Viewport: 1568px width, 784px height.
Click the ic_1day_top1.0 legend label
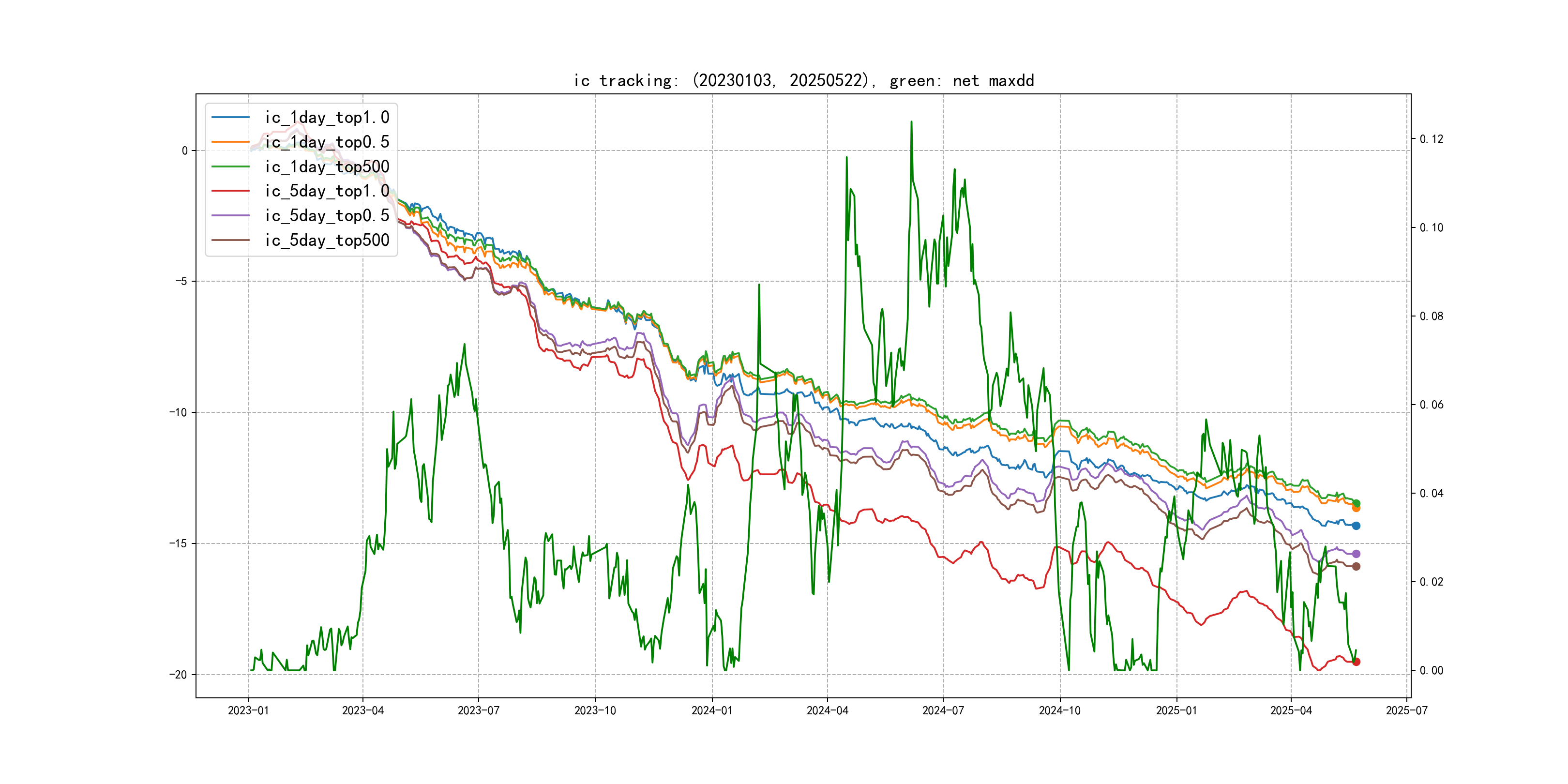point(327,117)
